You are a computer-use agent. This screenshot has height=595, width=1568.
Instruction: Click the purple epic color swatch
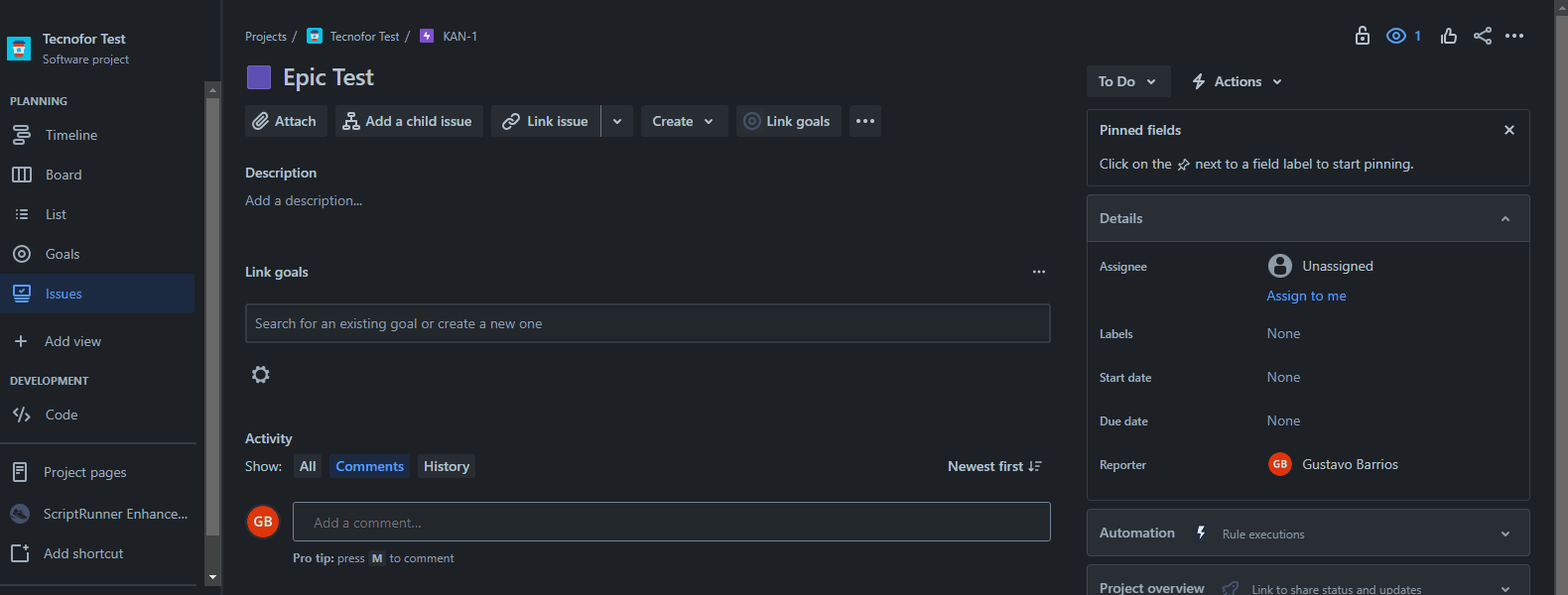point(259,77)
